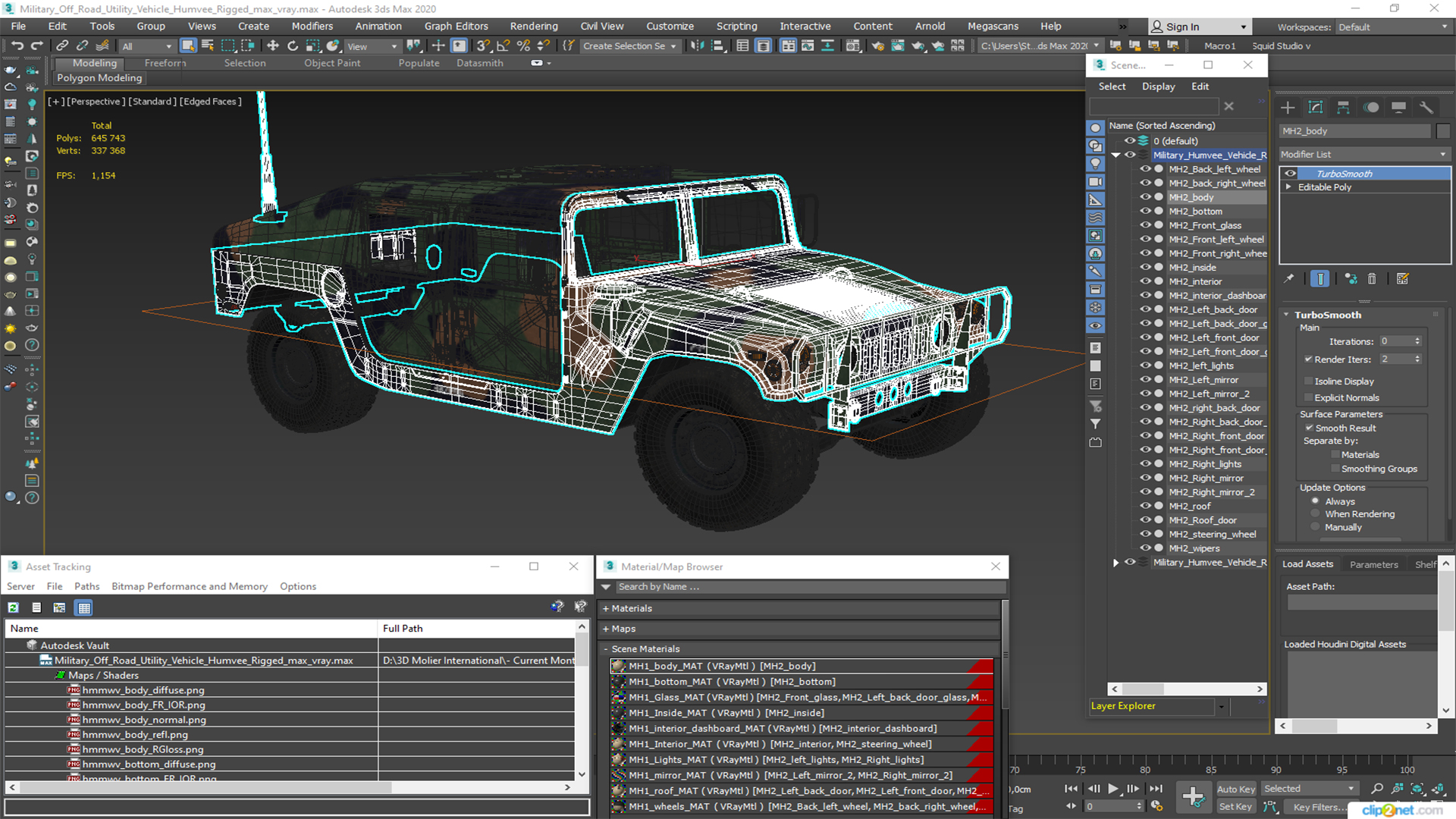
Task: Open the selection filter All dropdown
Action: [147, 46]
